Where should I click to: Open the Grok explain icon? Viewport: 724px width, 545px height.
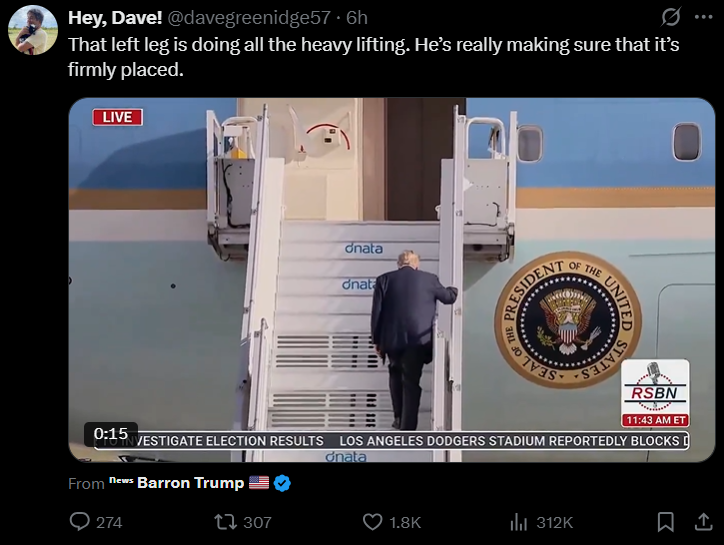pos(670,18)
